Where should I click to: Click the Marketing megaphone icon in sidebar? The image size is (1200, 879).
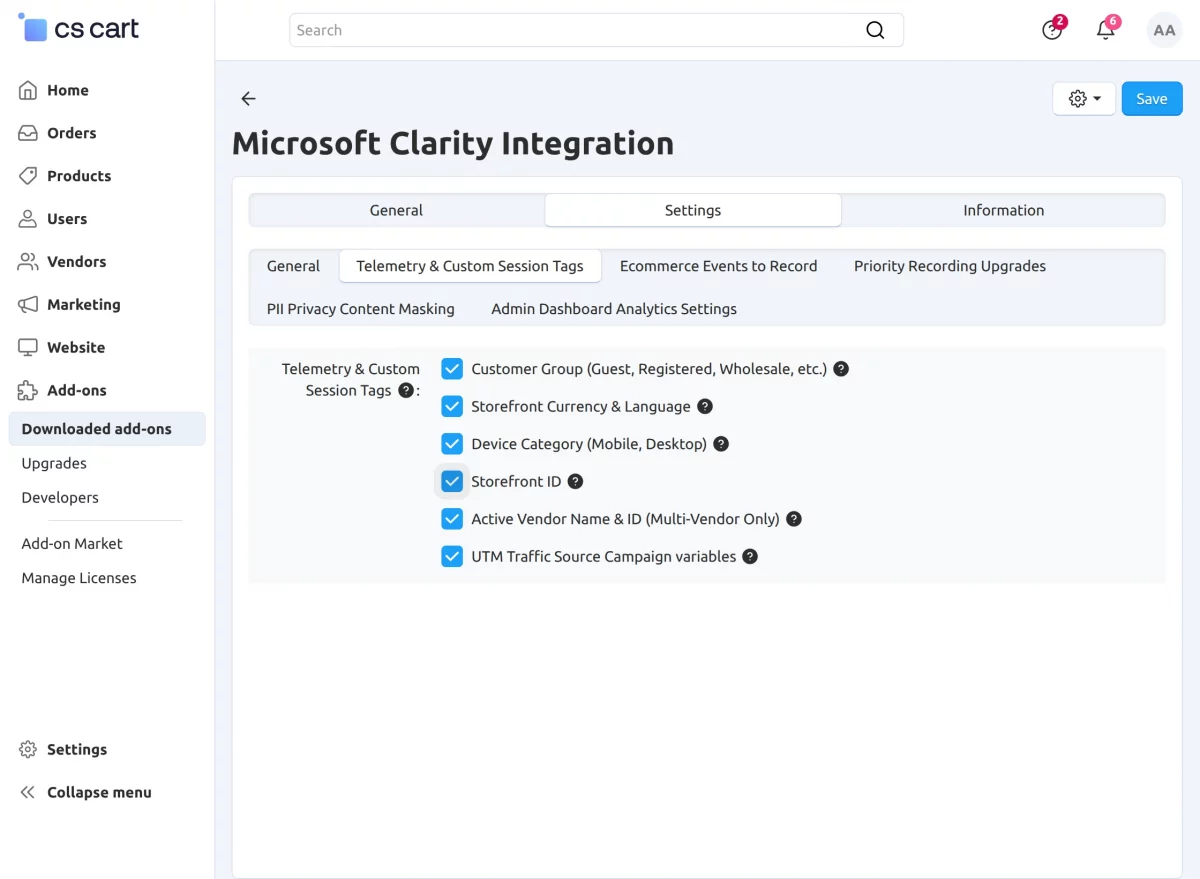tap(28, 305)
